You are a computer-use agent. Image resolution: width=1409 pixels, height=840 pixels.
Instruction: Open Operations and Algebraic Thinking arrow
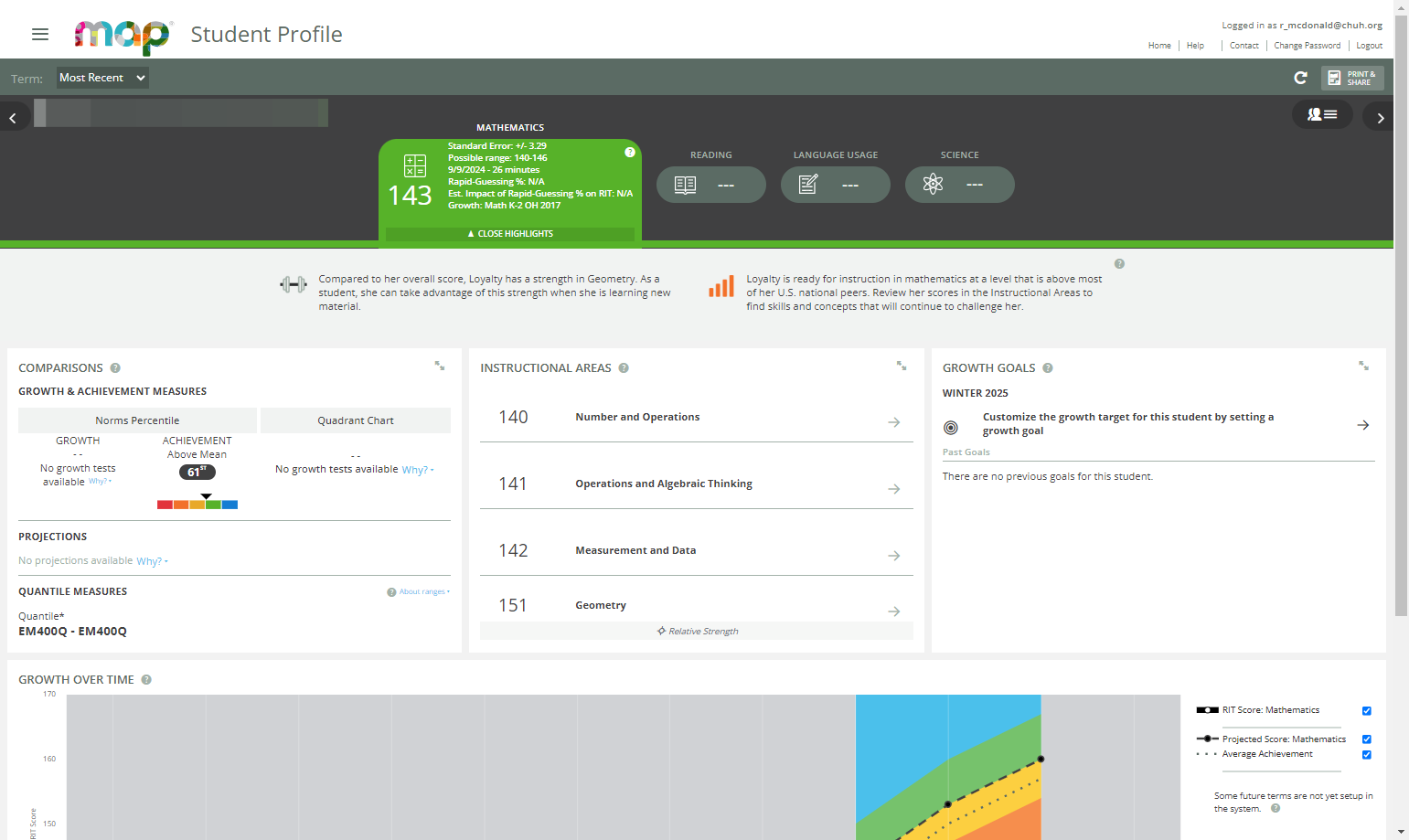point(894,489)
